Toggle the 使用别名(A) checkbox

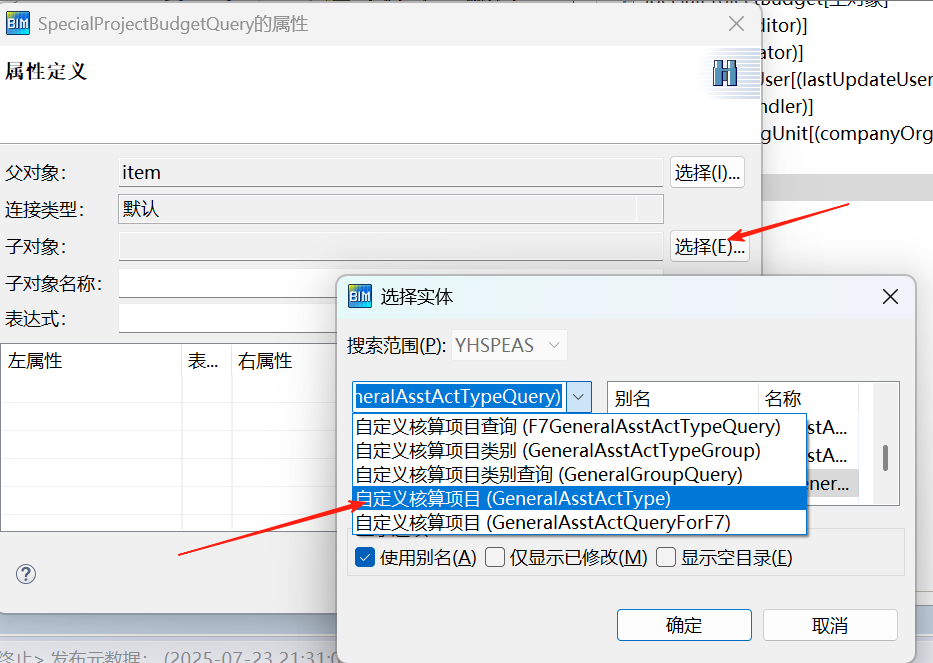click(365, 558)
